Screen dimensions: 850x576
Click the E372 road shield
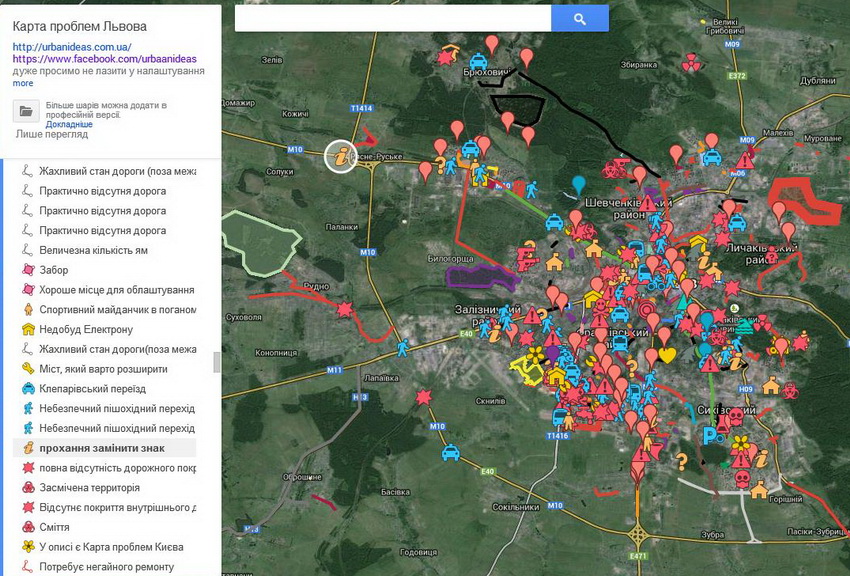click(737, 76)
